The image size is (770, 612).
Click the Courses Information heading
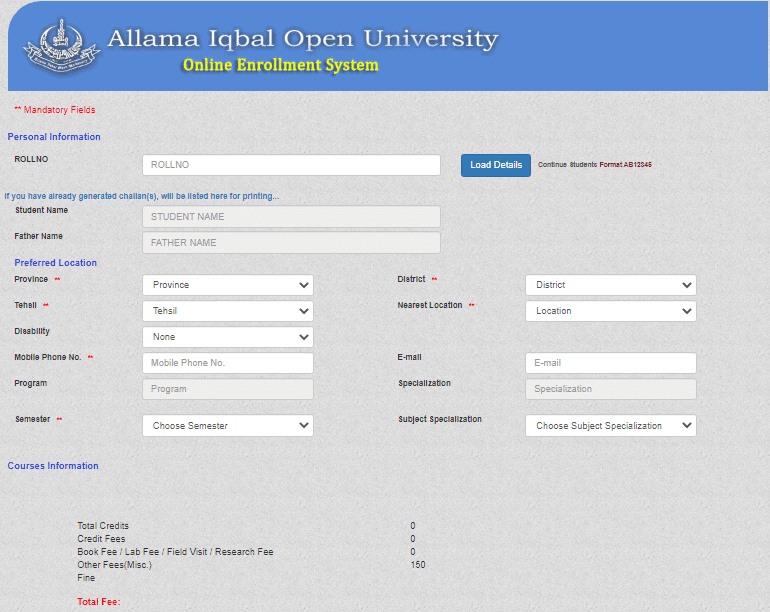pyautogui.click(x=53, y=466)
